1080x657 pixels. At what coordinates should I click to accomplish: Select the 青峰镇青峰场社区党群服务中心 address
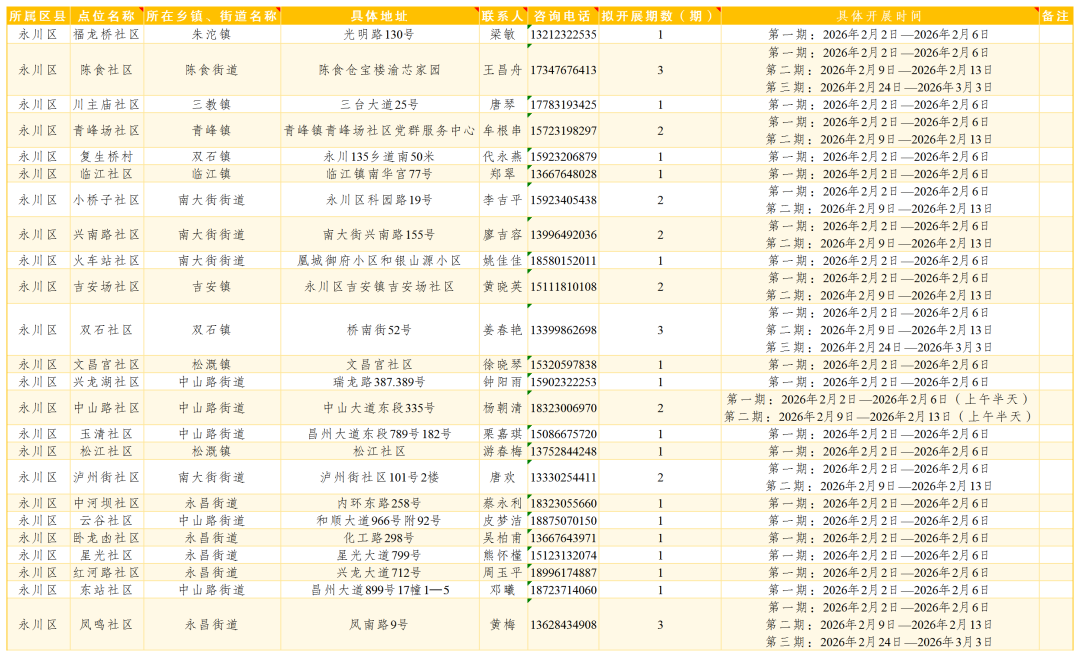(x=380, y=130)
